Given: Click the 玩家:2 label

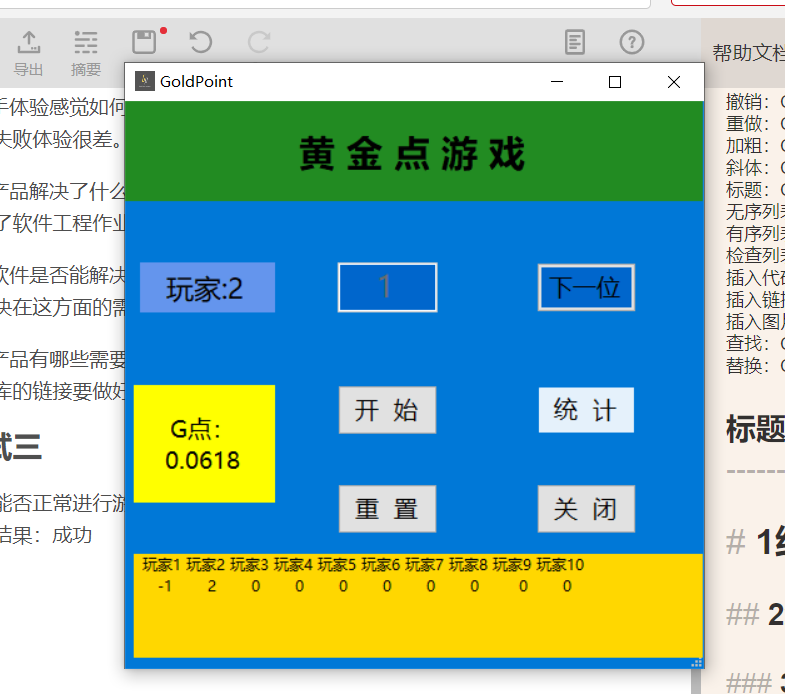Looking at the screenshot, I should (x=207, y=287).
